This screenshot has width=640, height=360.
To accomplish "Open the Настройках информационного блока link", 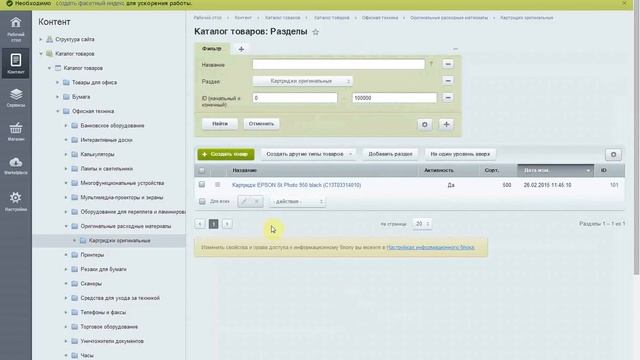I will pyautogui.click(x=430, y=247).
